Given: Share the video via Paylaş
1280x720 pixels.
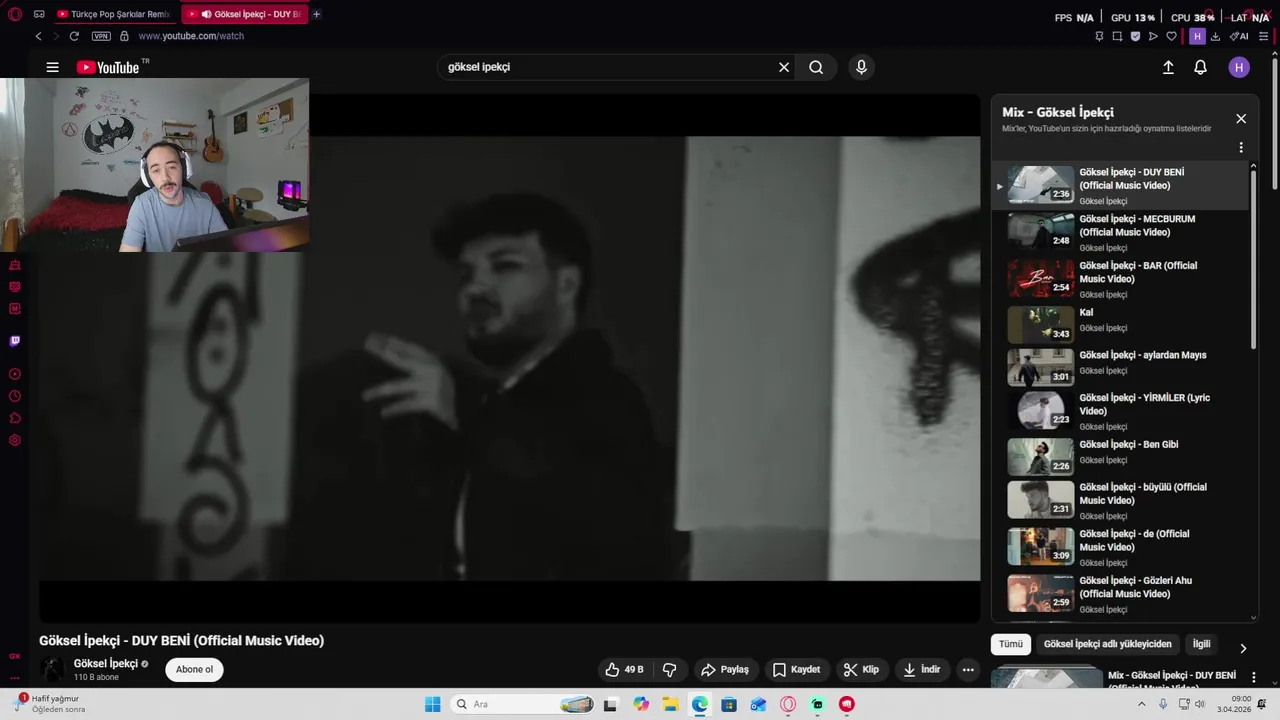Looking at the screenshot, I should pos(725,669).
